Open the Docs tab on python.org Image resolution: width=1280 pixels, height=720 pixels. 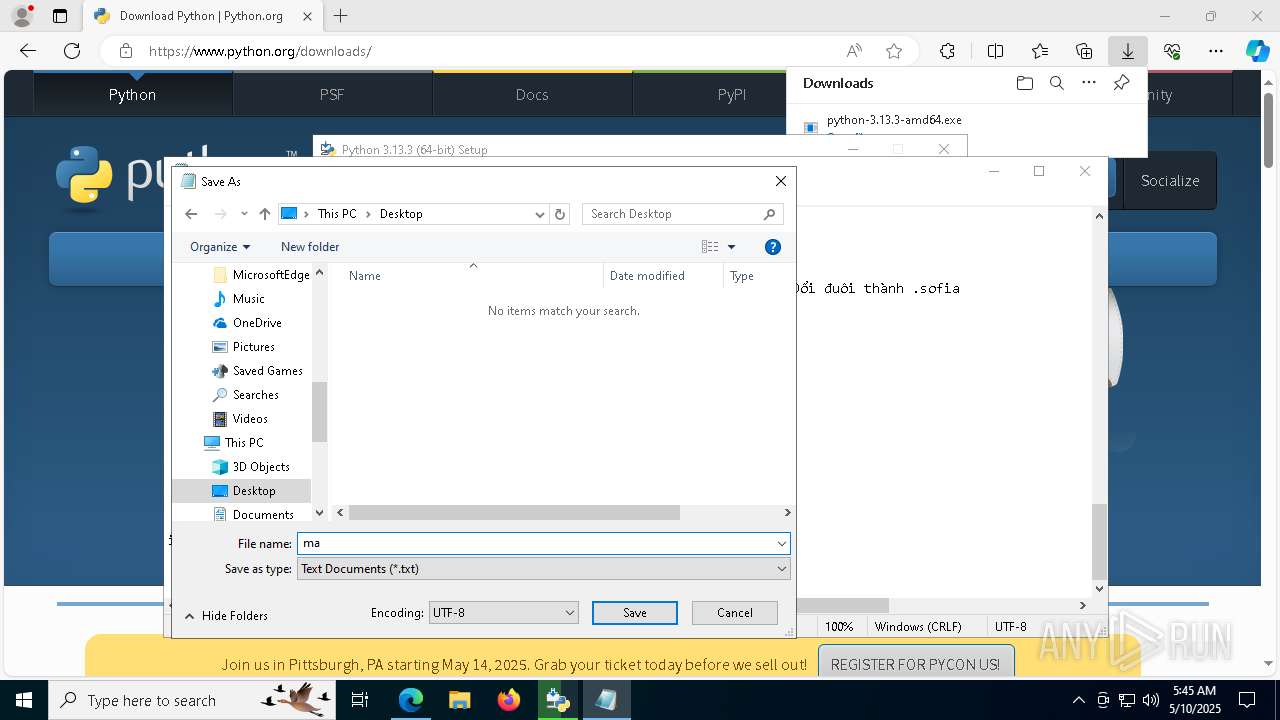pos(532,94)
